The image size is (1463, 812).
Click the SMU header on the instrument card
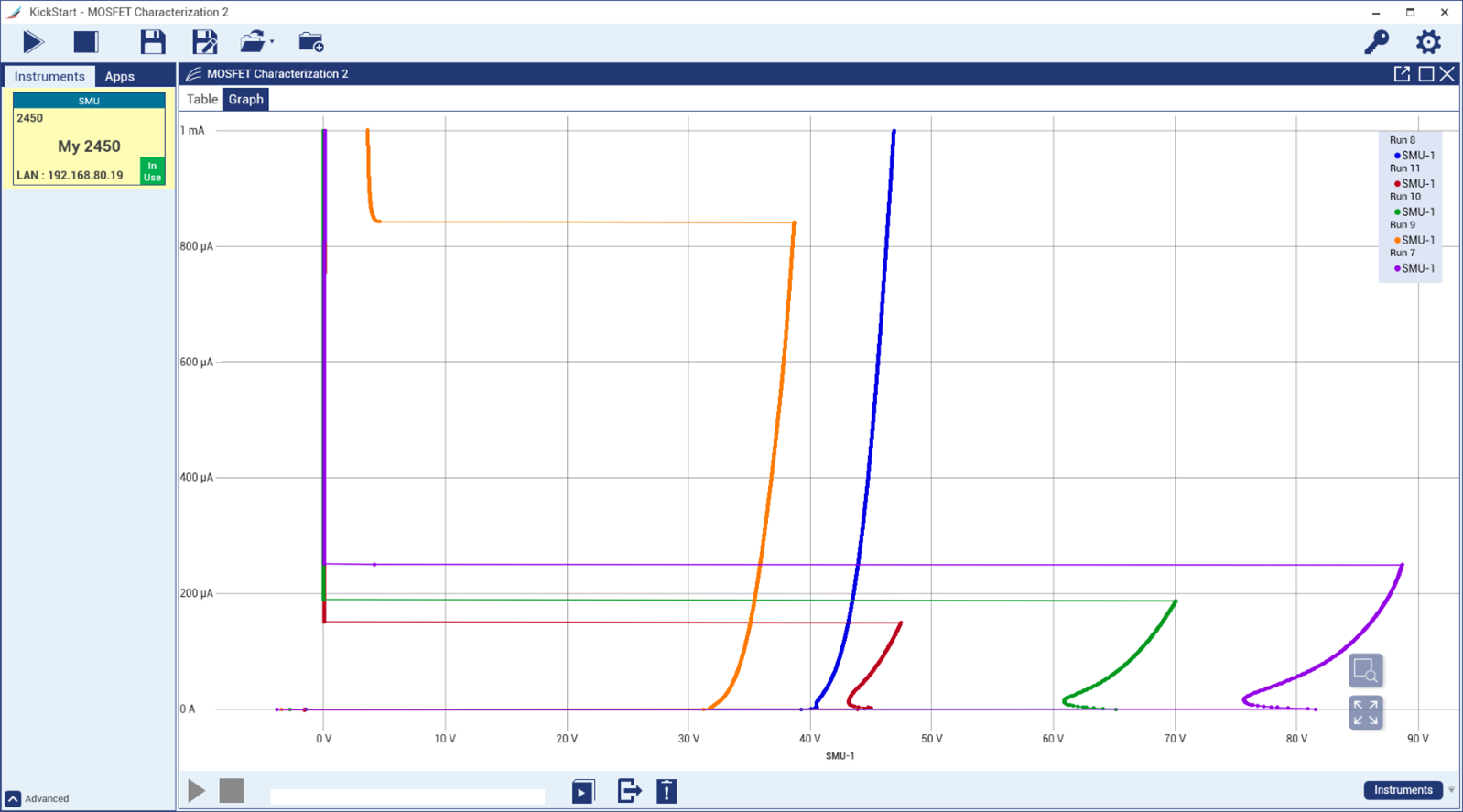pyautogui.click(x=89, y=101)
